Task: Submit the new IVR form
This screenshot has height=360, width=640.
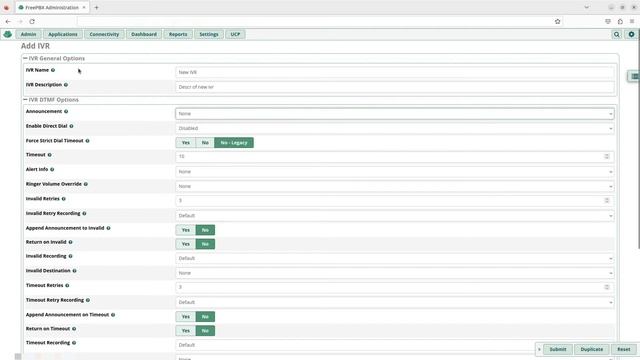Action: [558, 349]
